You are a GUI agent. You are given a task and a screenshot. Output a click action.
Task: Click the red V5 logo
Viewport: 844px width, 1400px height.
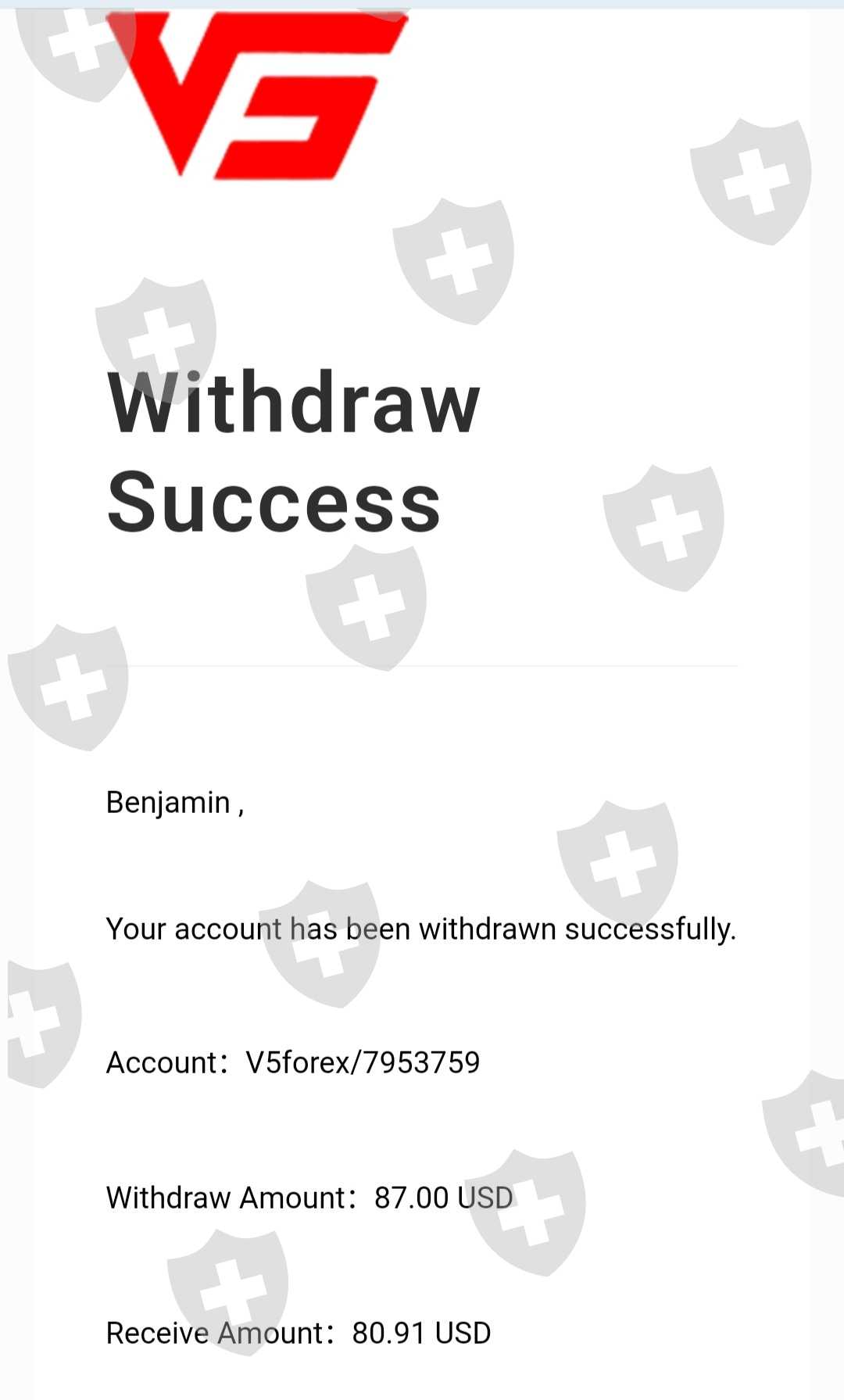[x=256, y=95]
